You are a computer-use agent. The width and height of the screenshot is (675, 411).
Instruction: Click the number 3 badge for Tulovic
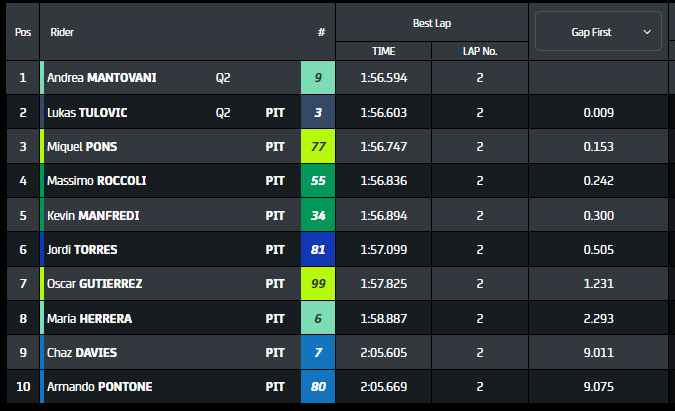coord(317,113)
